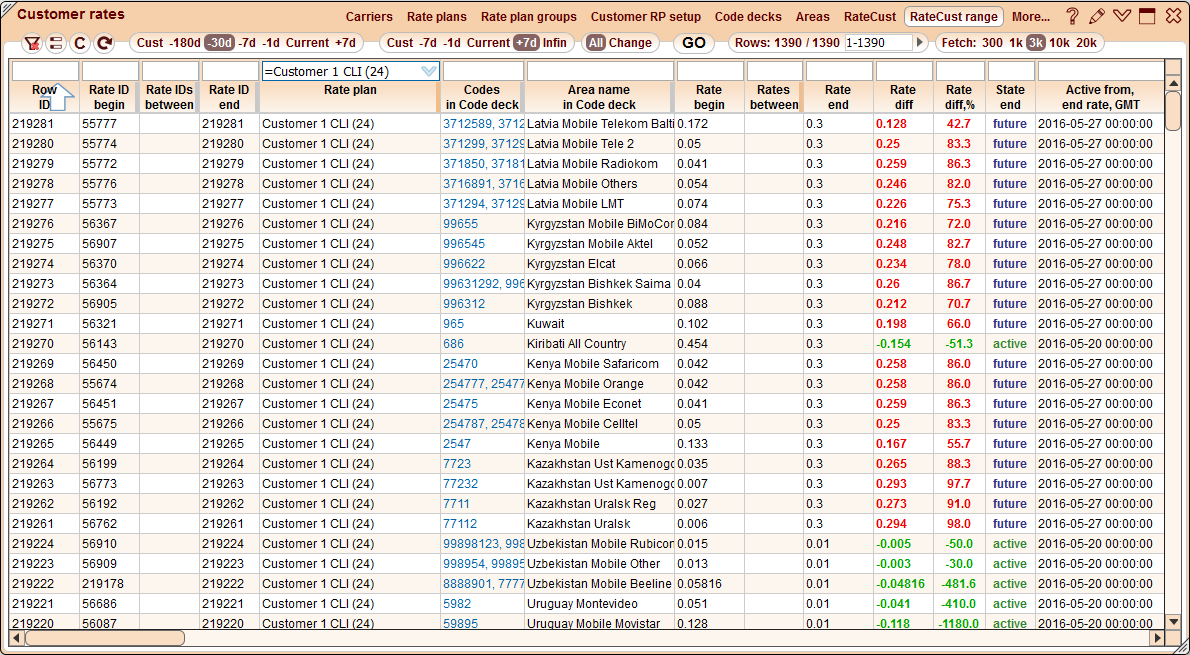Refresh the rates table with the reload arrow

(103, 43)
